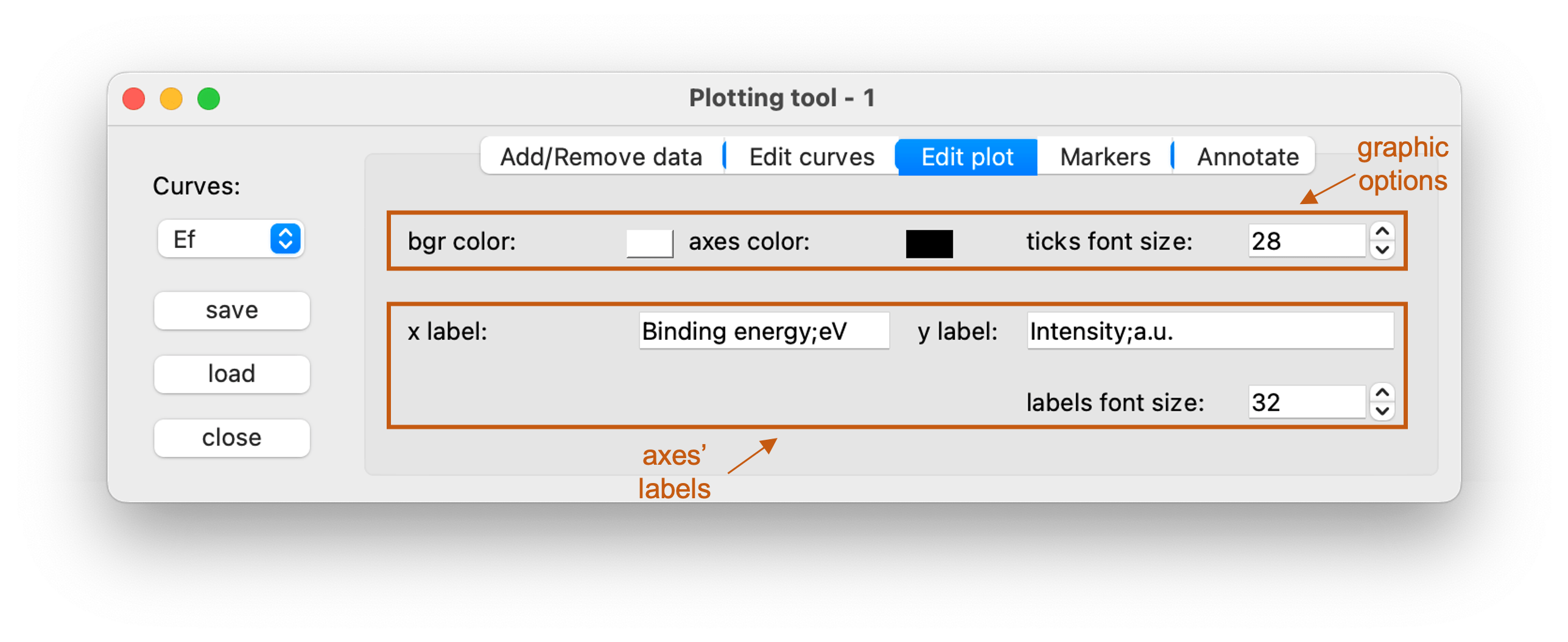Click the x label text field
Viewport: 1568px width, 642px height.
click(x=764, y=331)
